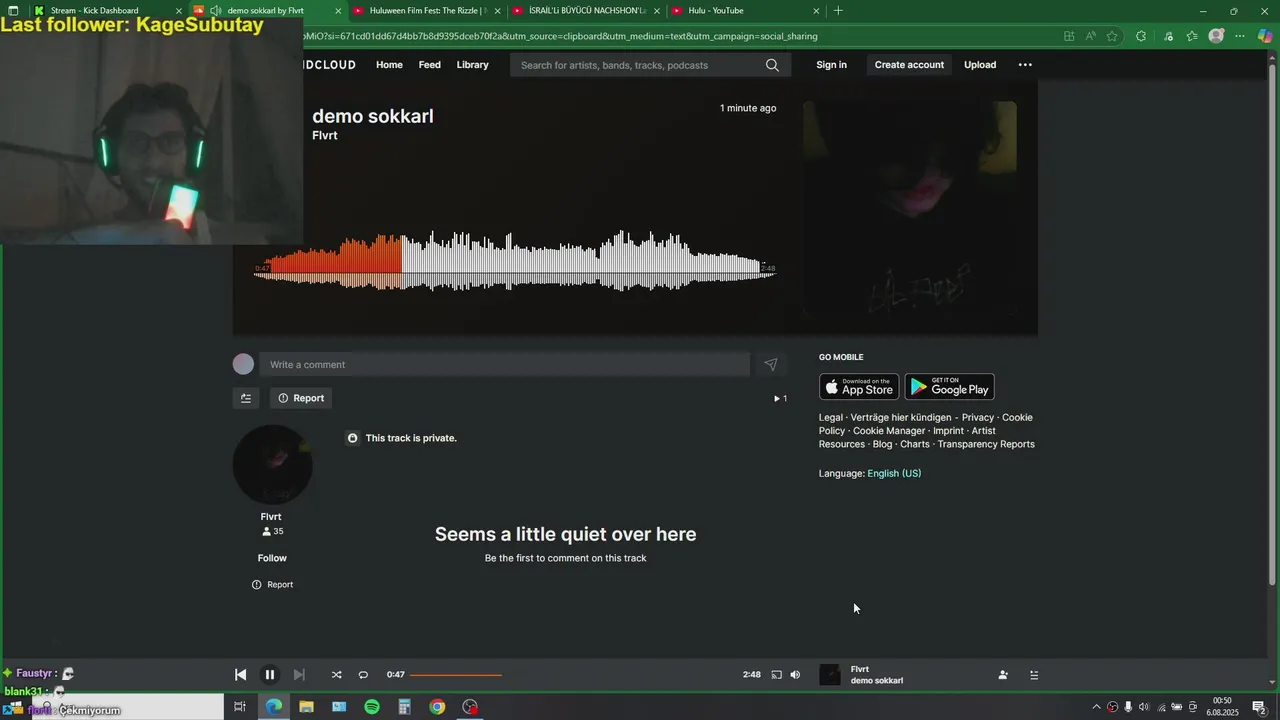1280x720 pixels.
Task: Skip to next track in player bar
Action: tap(298, 675)
